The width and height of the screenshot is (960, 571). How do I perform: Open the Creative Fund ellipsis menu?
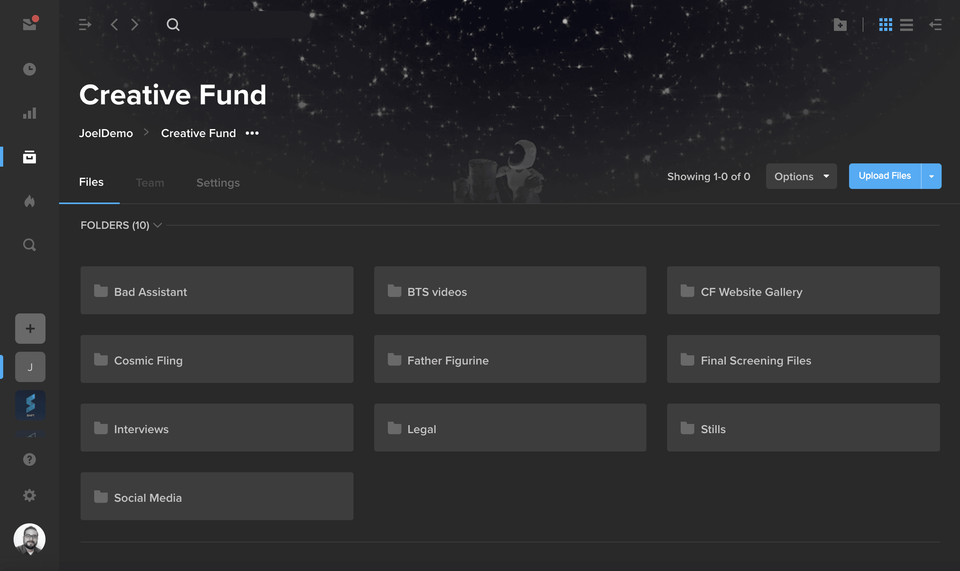point(252,133)
